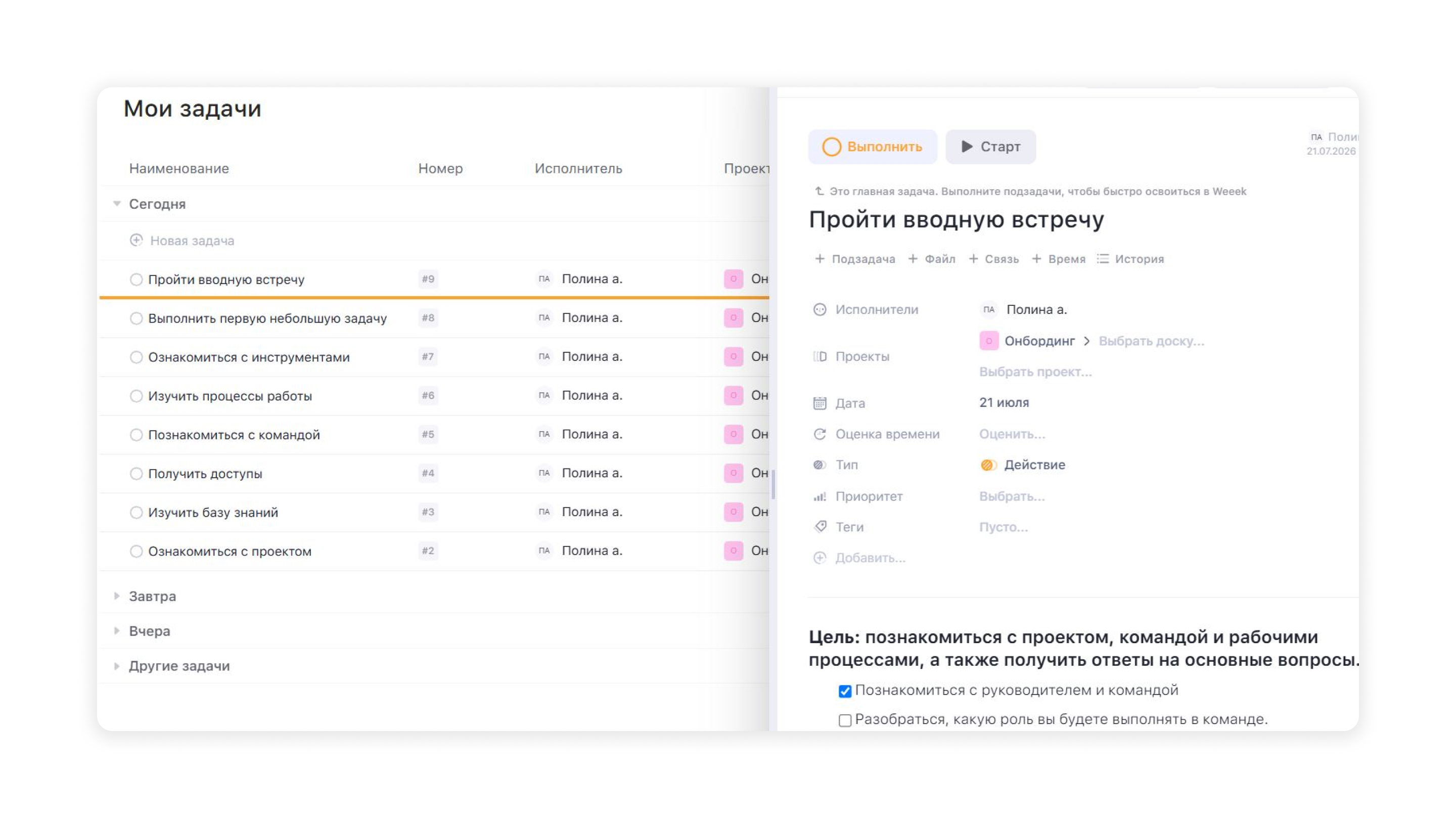Click the calendar icon beside Дата

tap(820, 403)
